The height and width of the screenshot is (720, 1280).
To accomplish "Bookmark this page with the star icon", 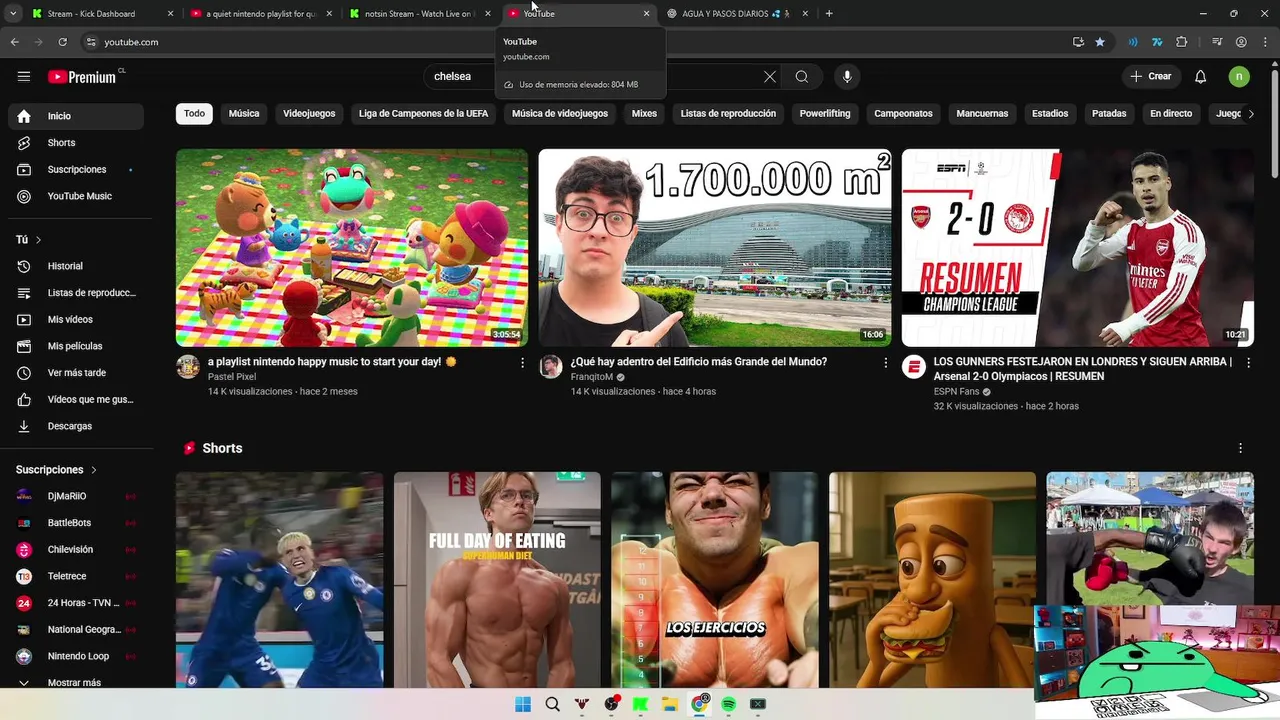I will (1100, 42).
